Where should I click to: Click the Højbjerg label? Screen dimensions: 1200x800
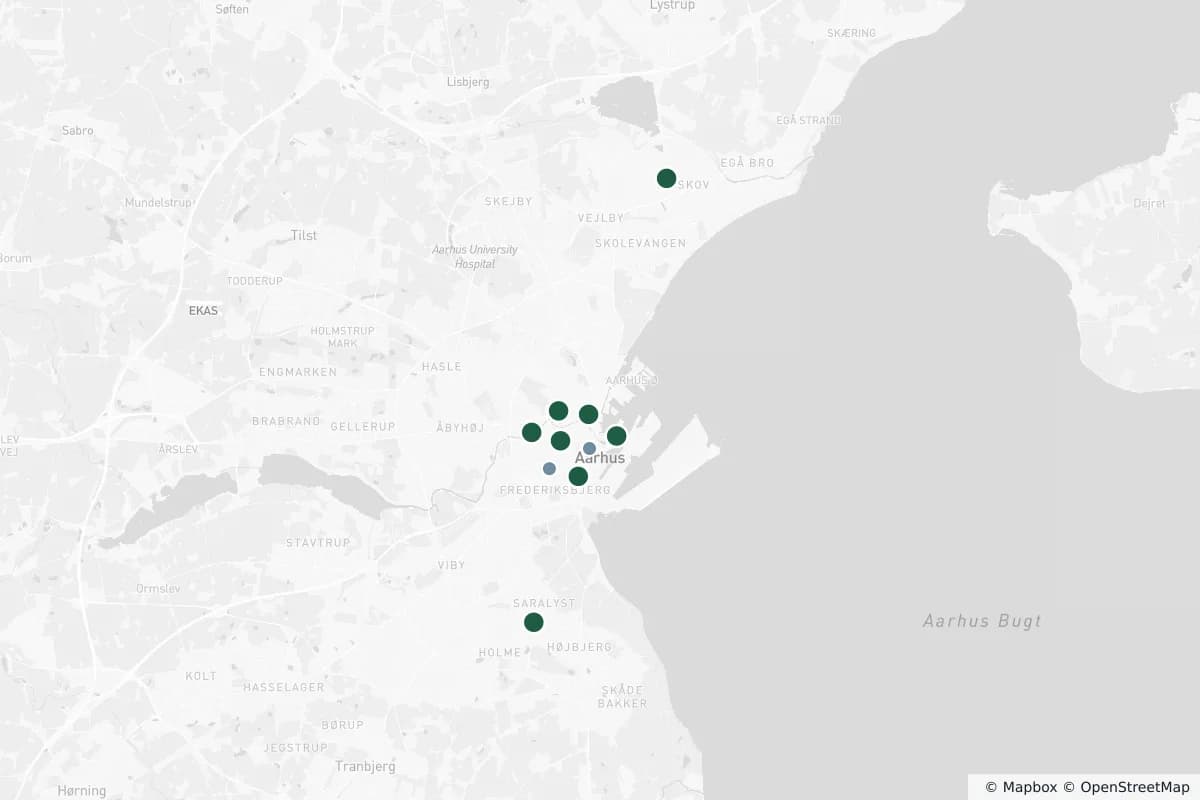pyautogui.click(x=579, y=647)
